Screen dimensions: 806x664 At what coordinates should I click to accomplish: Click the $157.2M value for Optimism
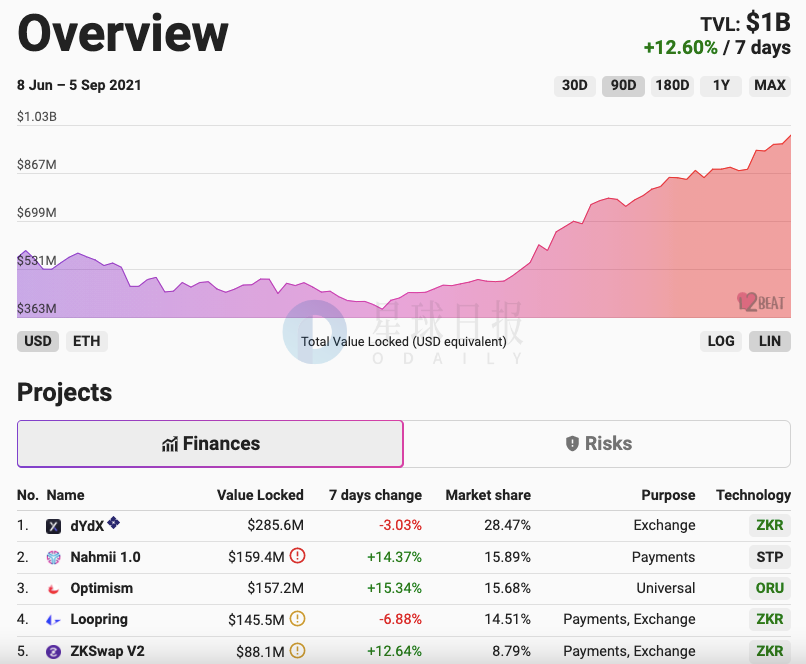pos(276,588)
